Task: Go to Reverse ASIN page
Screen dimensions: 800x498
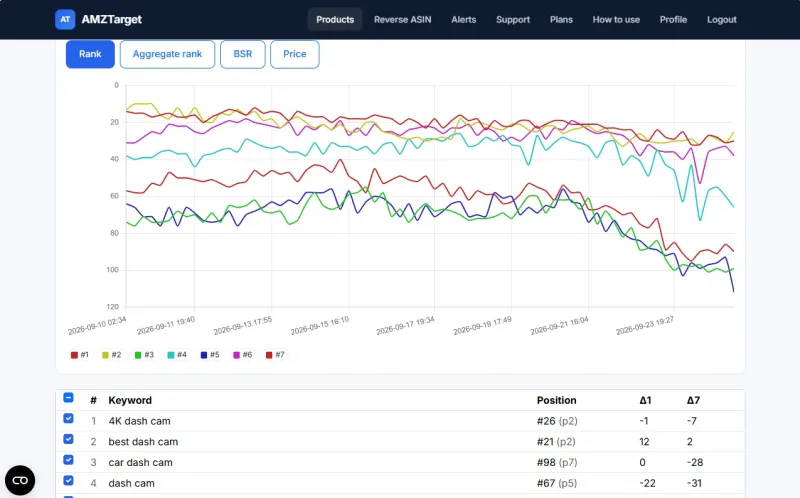Action: coord(403,19)
